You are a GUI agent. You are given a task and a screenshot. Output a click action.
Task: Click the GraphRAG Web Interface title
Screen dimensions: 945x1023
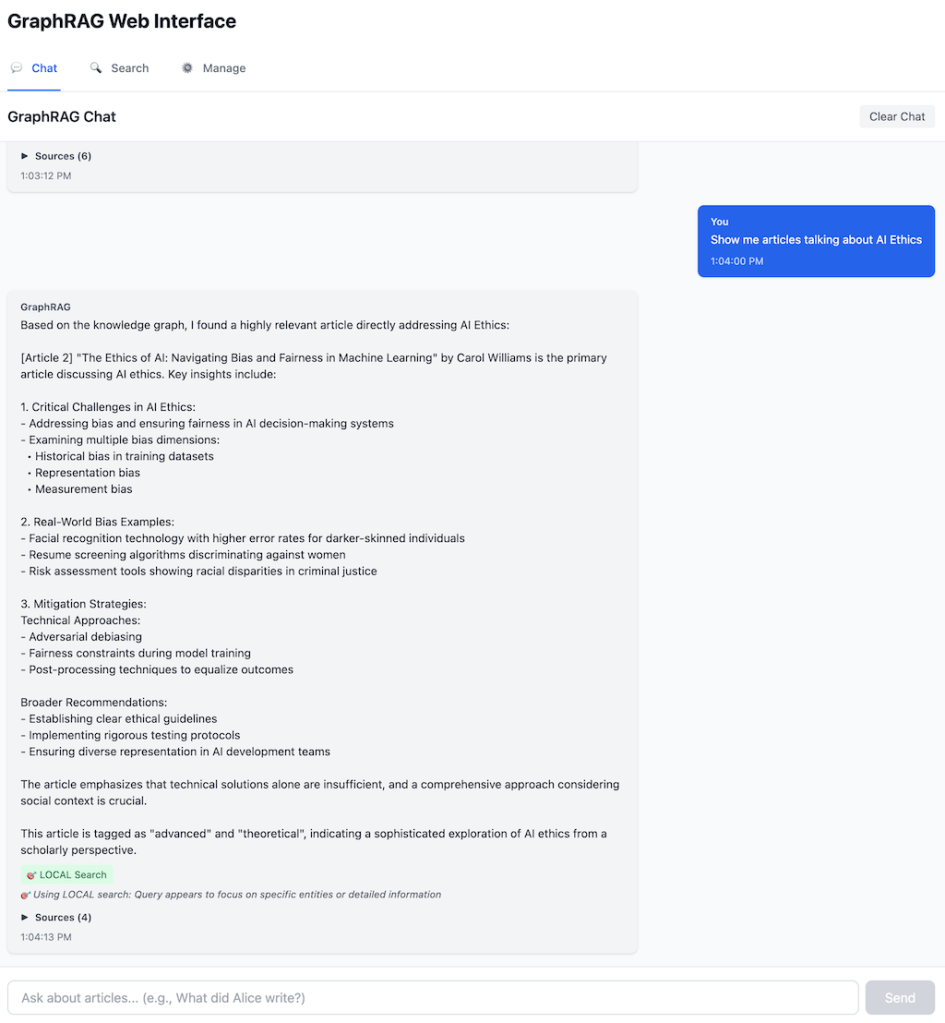tap(122, 21)
